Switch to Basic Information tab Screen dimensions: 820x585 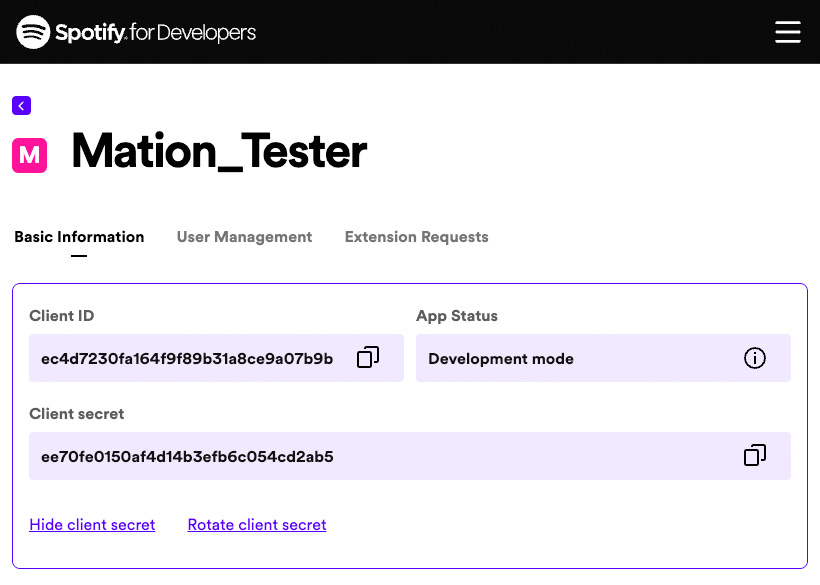(79, 237)
